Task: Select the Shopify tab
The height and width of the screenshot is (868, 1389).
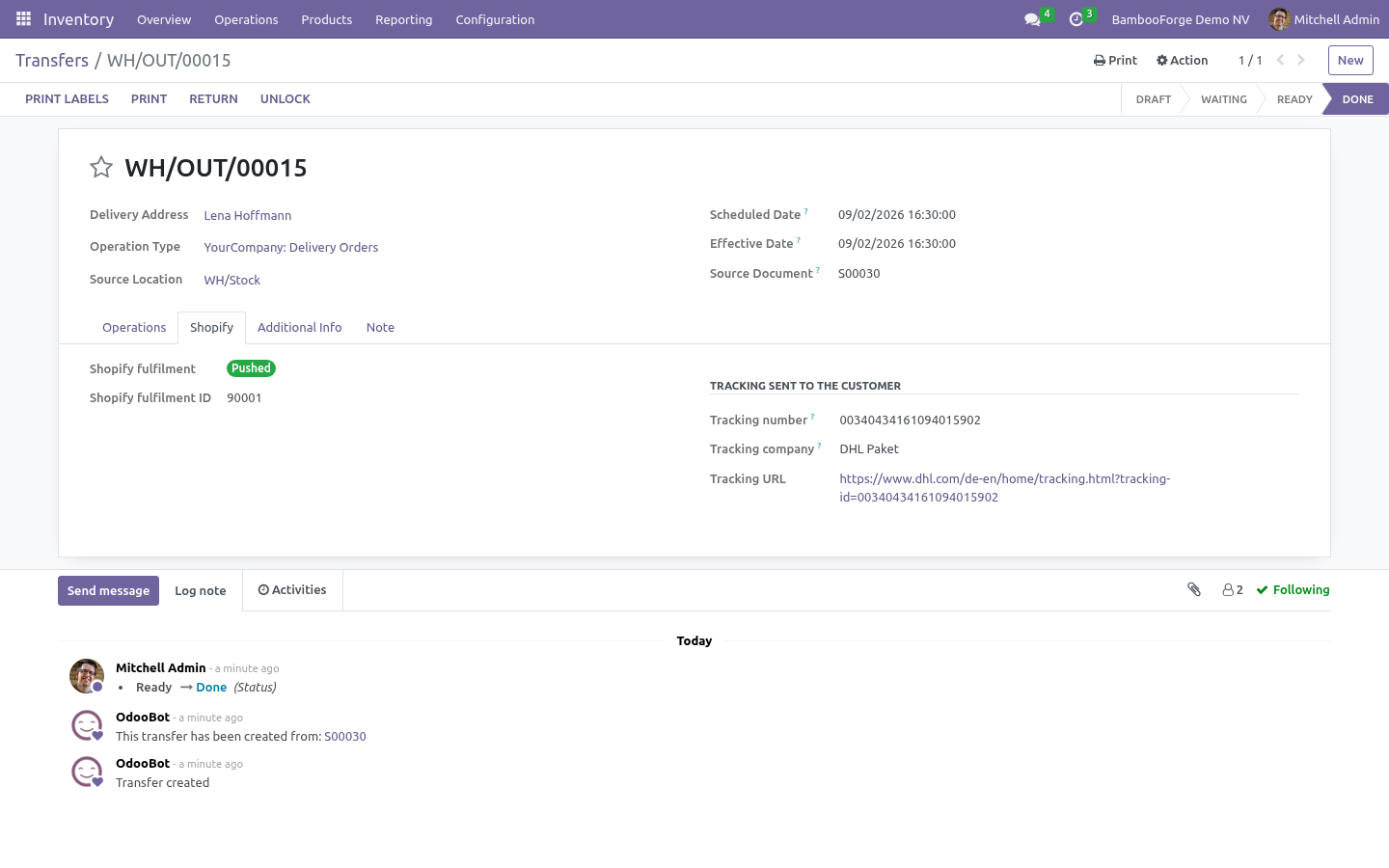Action: 211,328
